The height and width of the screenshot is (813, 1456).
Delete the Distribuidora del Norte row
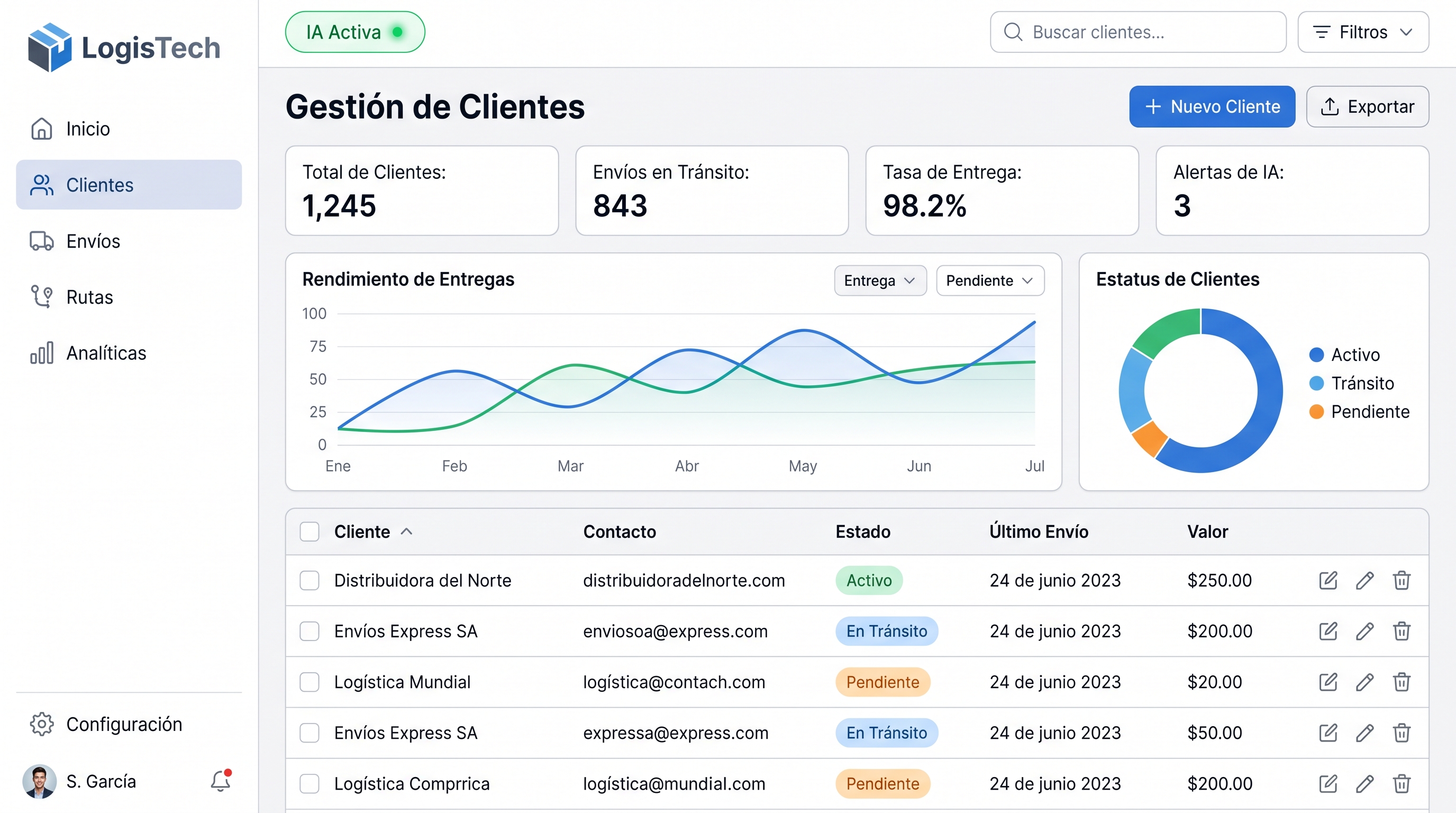(1401, 580)
